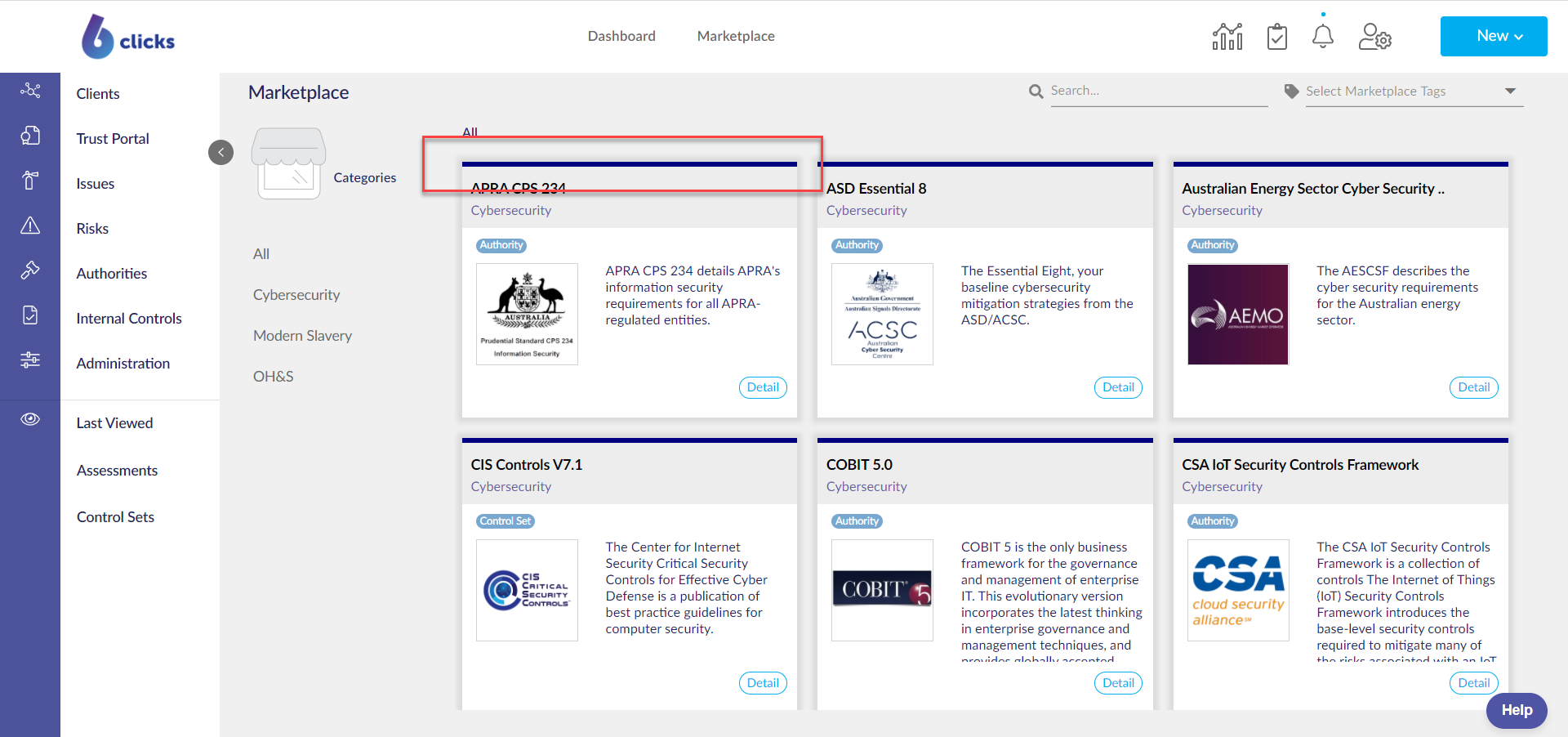Filter by Cybersecurity category
The width and height of the screenshot is (1568, 737).
(296, 295)
